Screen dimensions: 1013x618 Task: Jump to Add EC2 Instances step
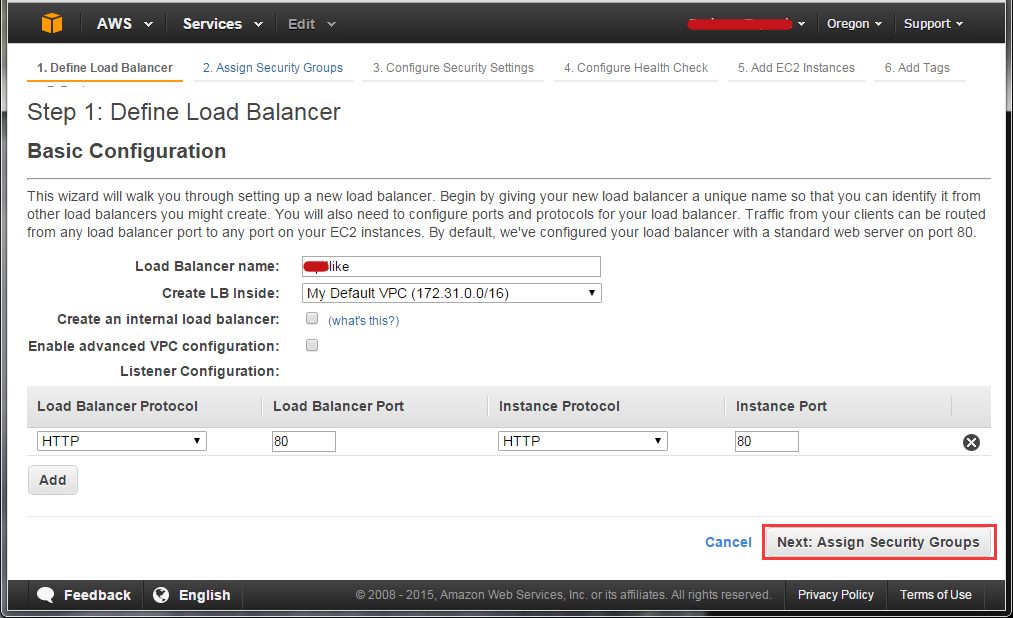click(796, 68)
